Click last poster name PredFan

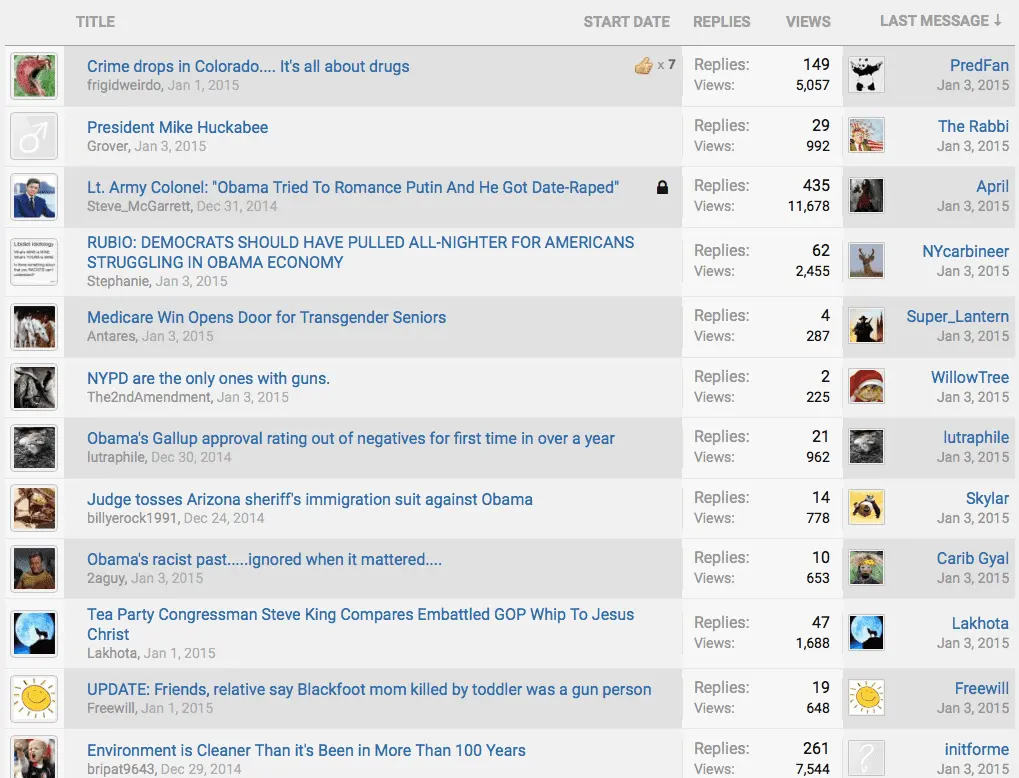click(x=979, y=66)
